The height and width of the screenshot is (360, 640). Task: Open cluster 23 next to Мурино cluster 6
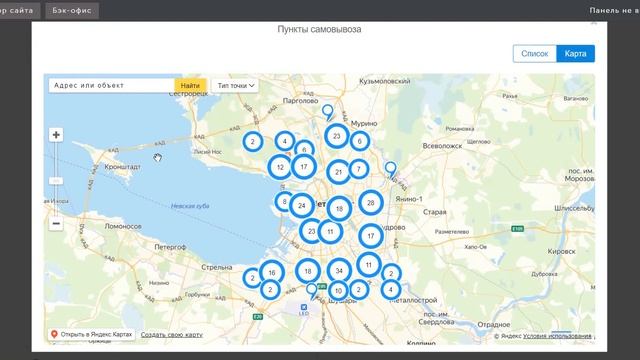click(x=337, y=136)
